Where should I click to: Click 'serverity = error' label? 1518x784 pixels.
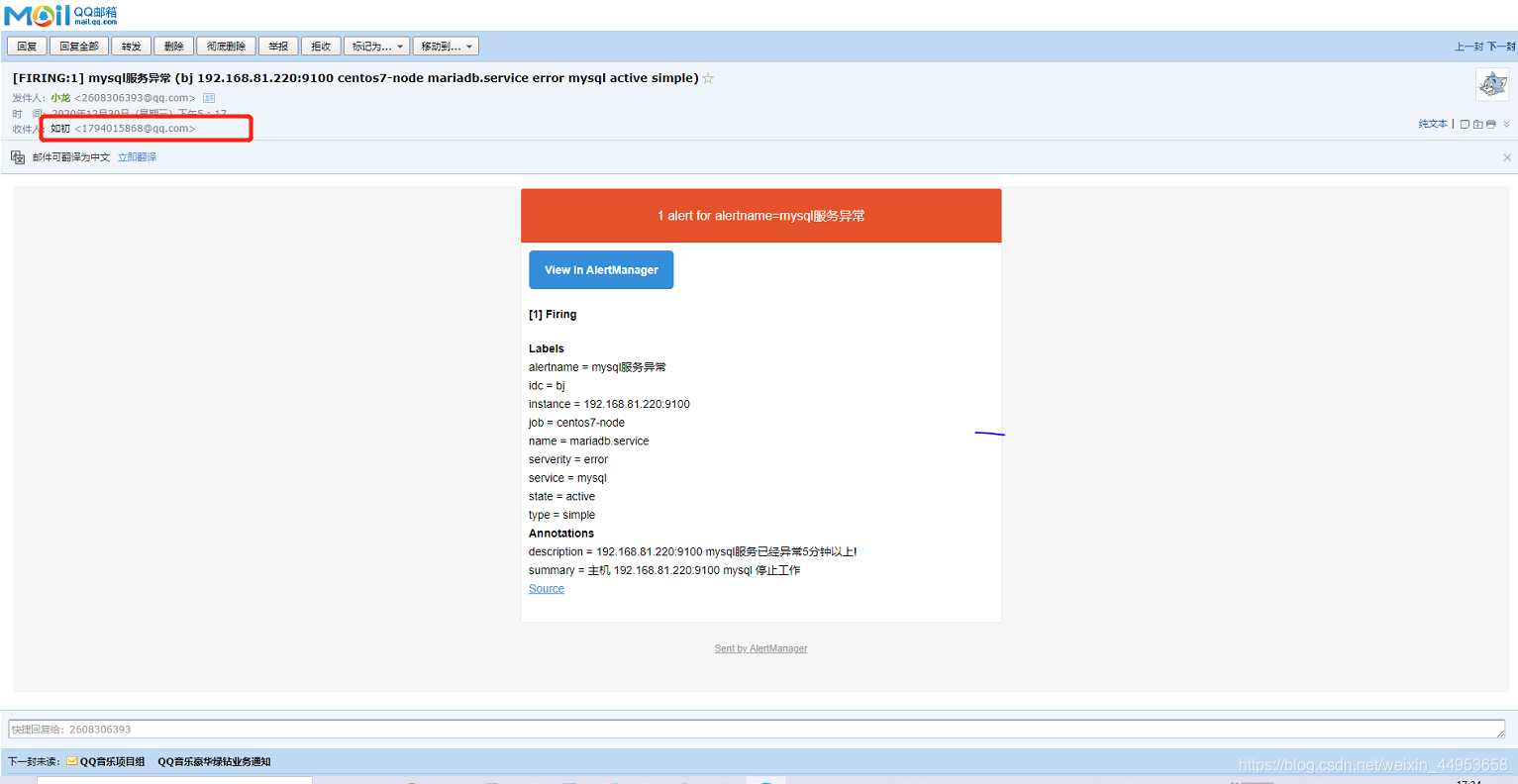point(568,459)
